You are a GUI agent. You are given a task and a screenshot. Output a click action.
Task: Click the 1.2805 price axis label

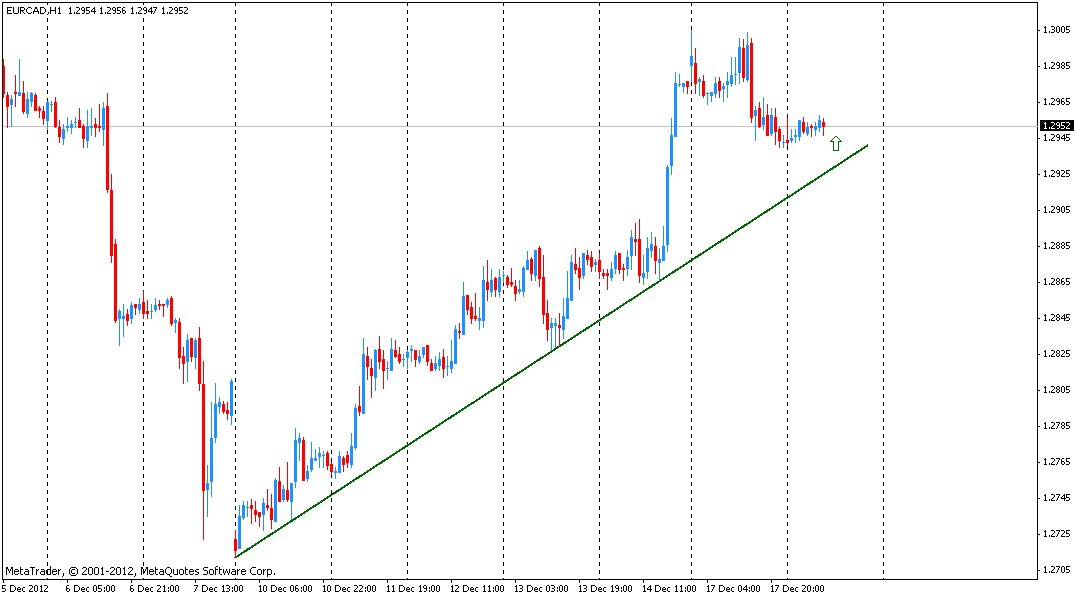1056,390
